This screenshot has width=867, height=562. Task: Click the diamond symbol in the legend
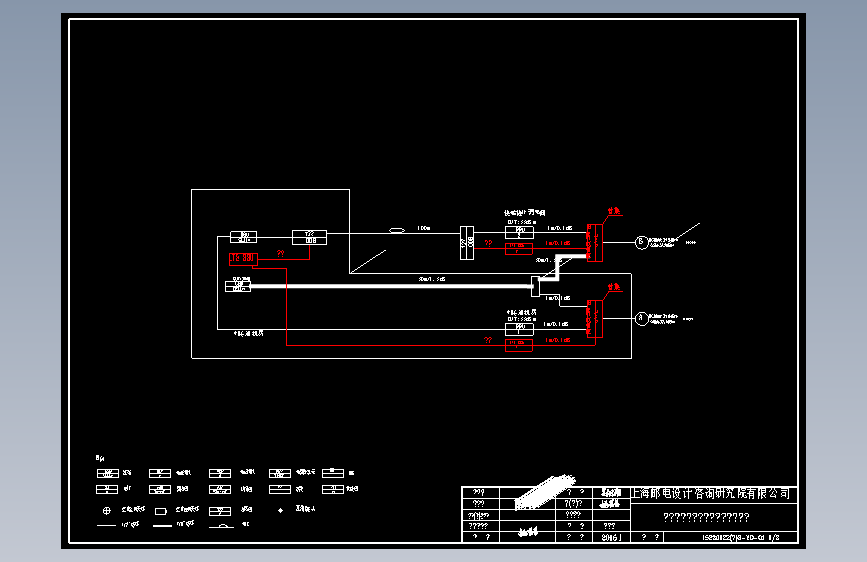pos(280,510)
